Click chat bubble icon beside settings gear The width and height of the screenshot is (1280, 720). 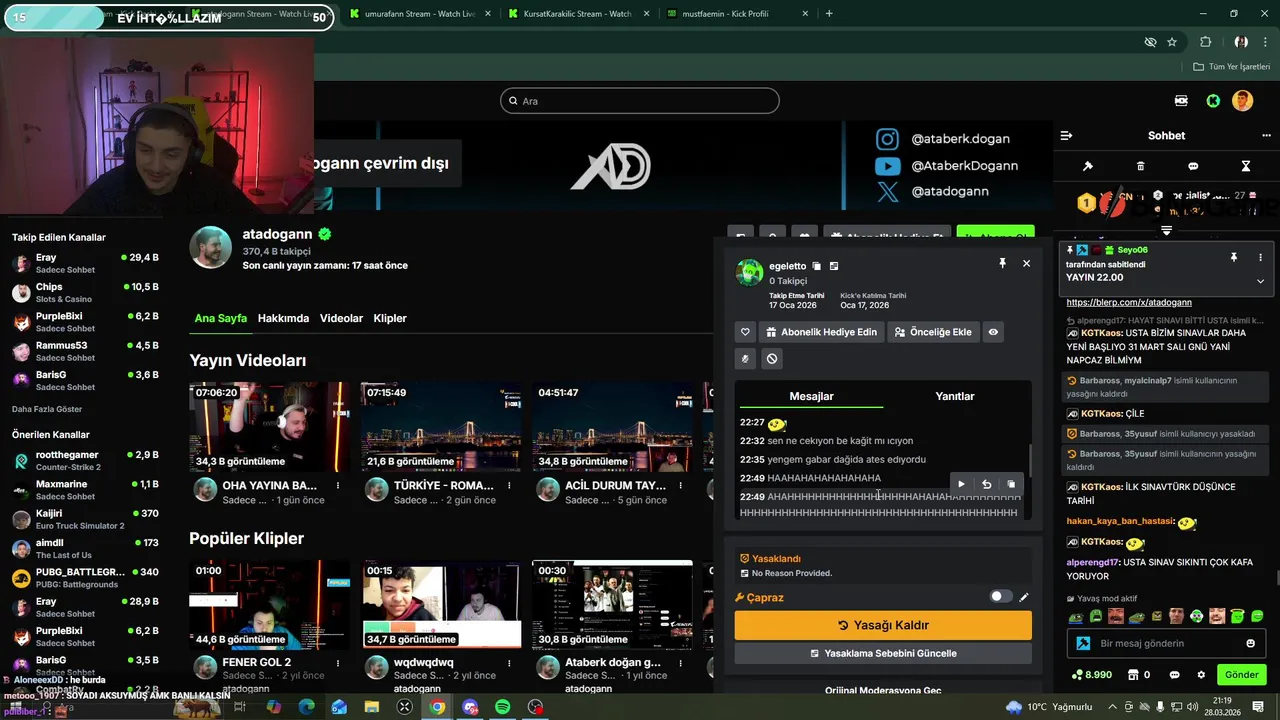pos(1175,675)
